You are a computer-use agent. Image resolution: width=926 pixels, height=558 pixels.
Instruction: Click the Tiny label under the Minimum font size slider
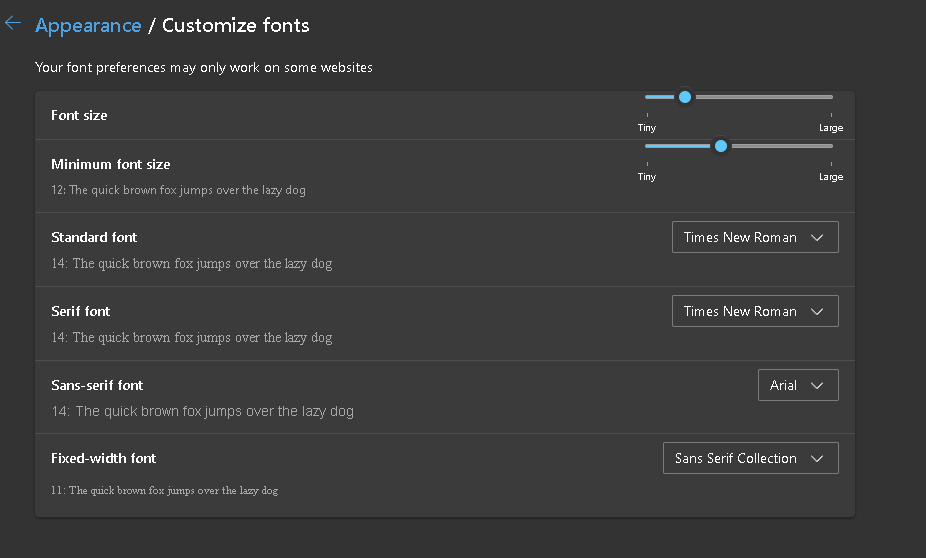(647, 177)
